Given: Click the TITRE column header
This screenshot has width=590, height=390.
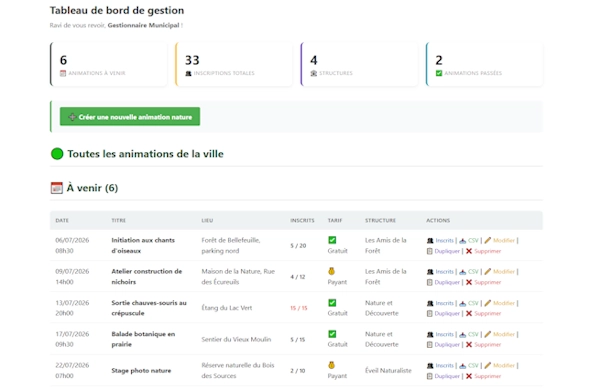Looking at the screenshot, I should click(x=119, y=221).
